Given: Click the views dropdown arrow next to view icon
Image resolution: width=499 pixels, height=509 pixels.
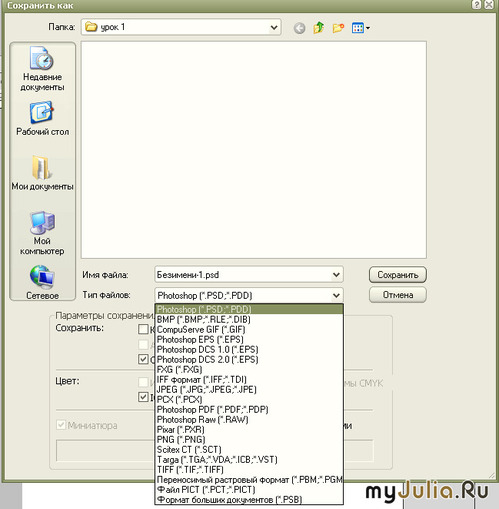Looking at the screenshot, I should click(x=368, y=28).
